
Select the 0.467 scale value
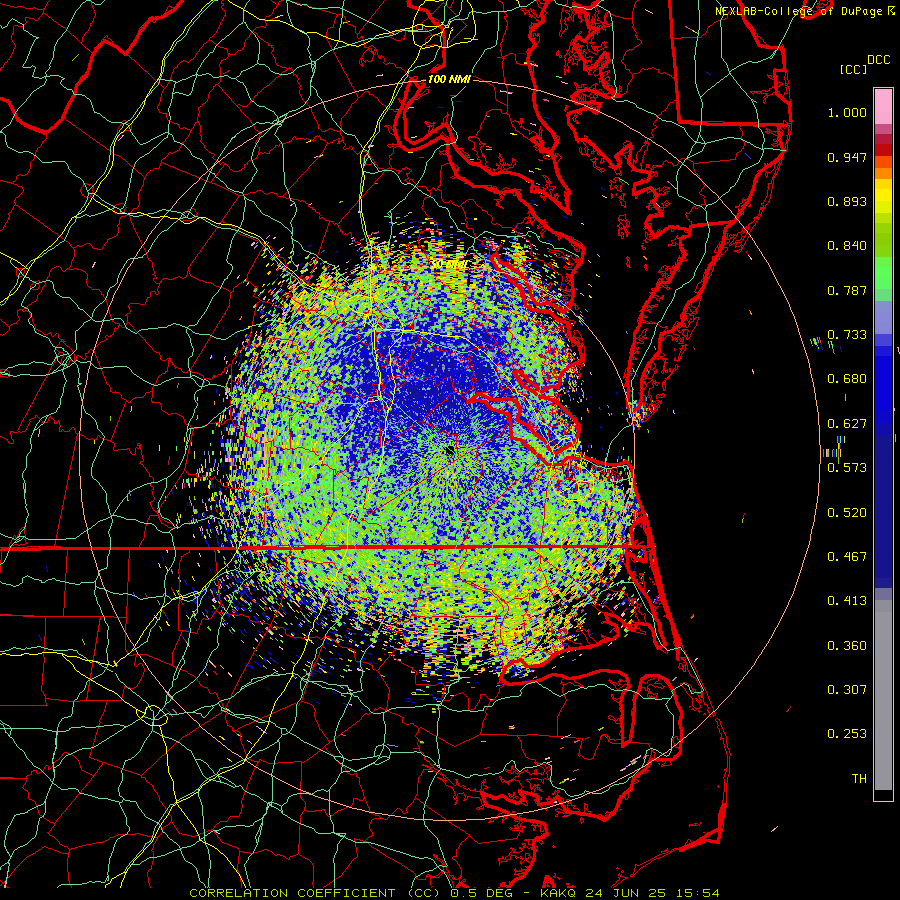847,557
